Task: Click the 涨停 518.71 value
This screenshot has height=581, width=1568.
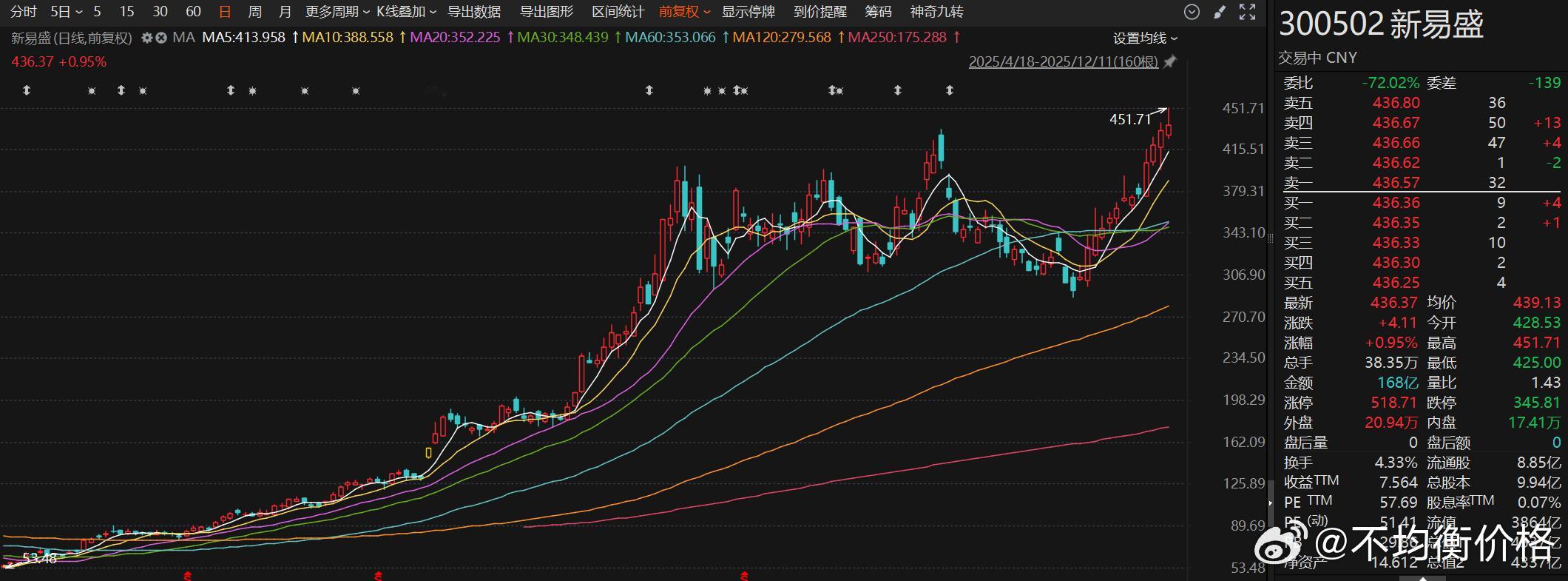Action: 1394,403
